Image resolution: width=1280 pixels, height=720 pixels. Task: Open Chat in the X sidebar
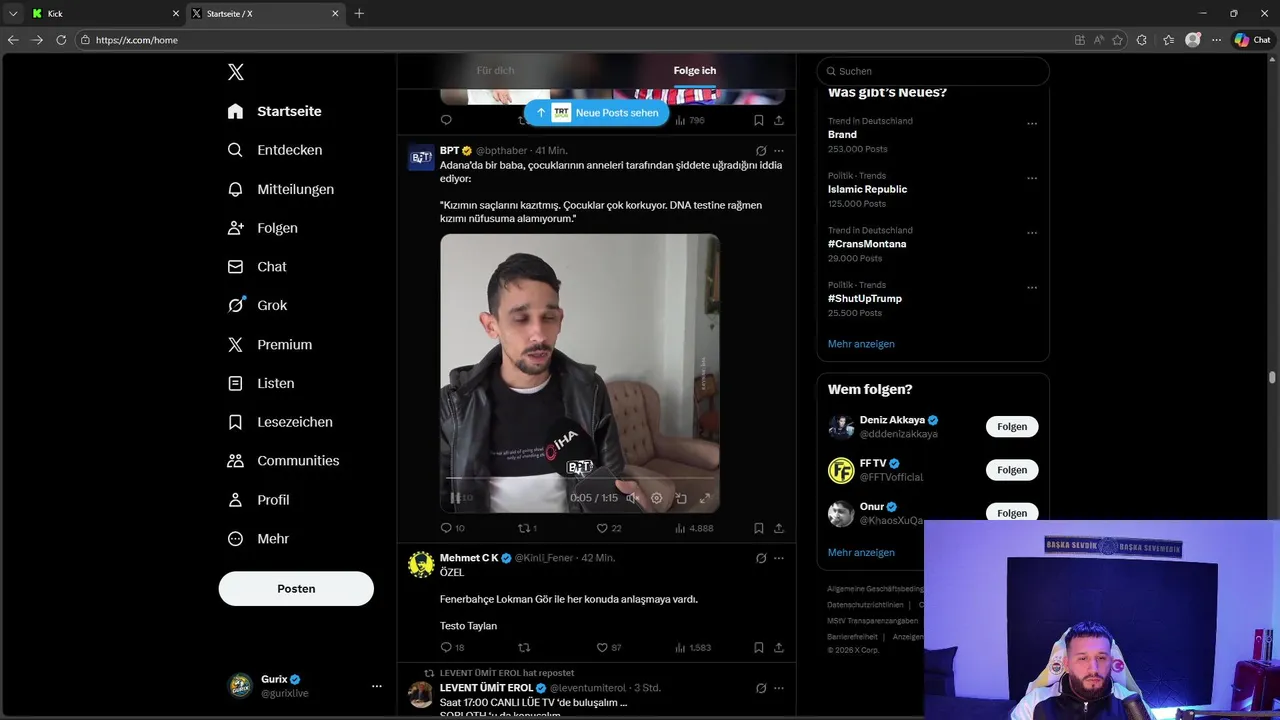click(x=257, y=267)
